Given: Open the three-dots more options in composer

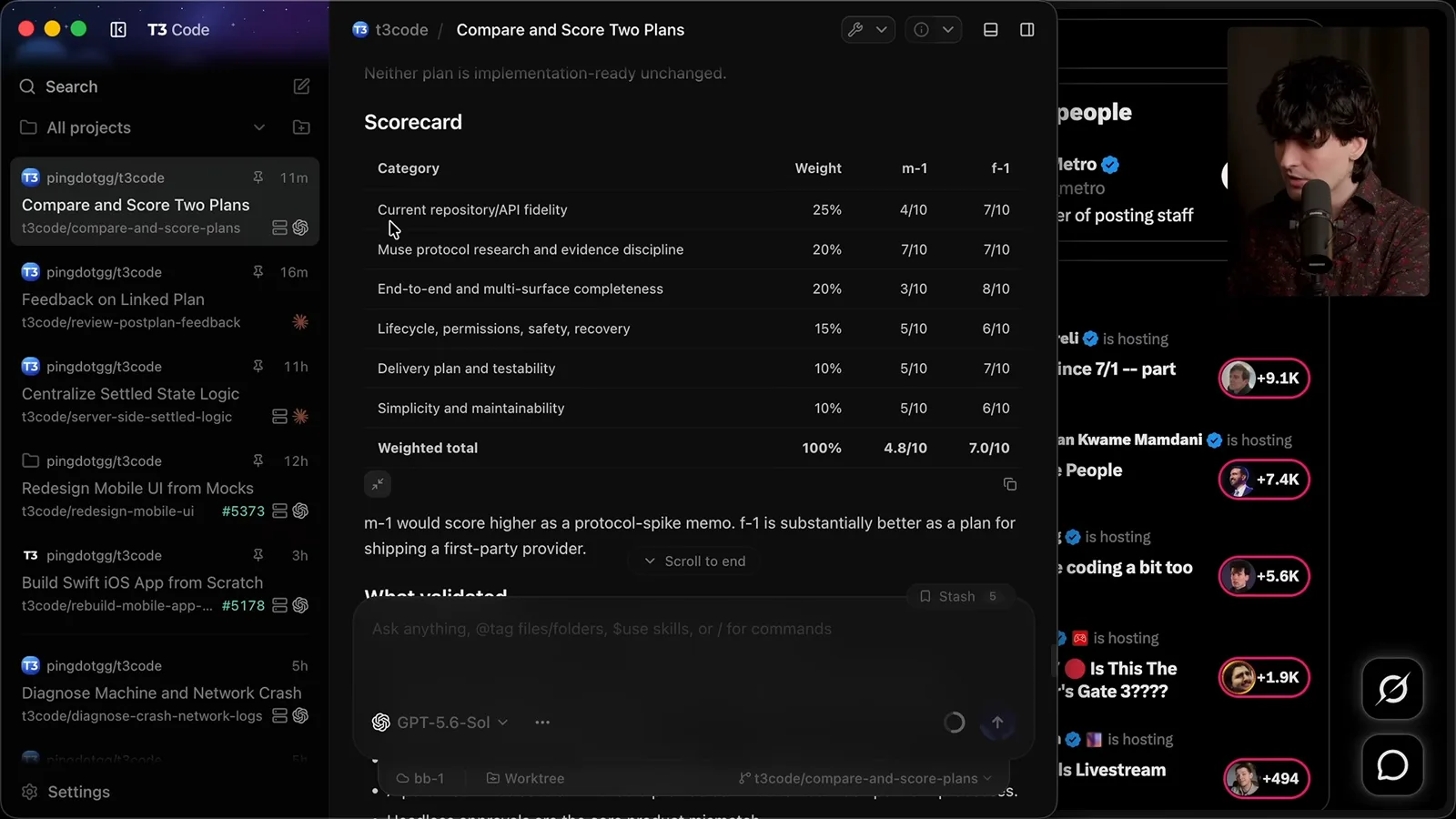Looking at the screenshot, I should (542, 723).
